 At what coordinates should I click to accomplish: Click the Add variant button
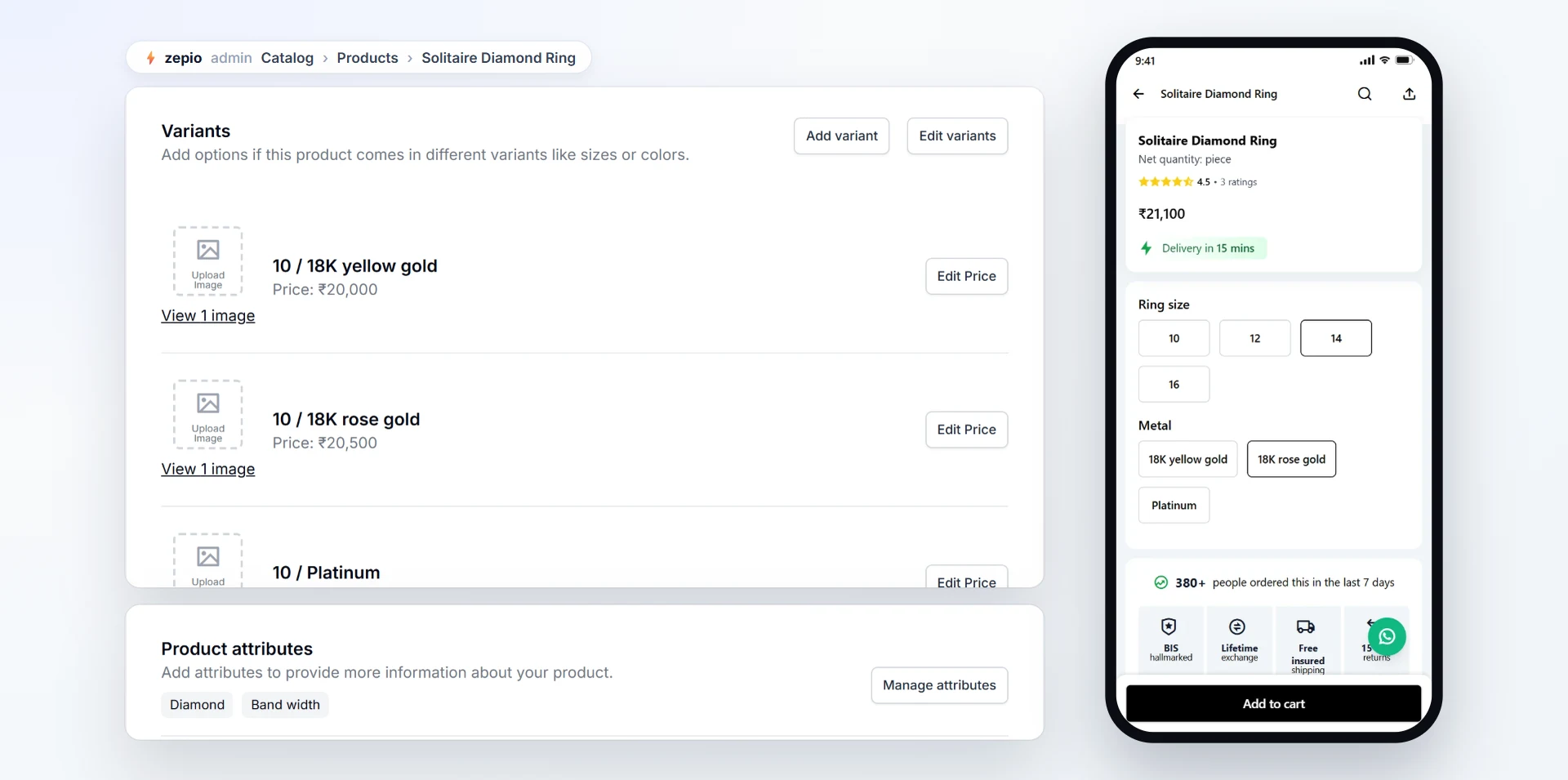click(841, 136)
